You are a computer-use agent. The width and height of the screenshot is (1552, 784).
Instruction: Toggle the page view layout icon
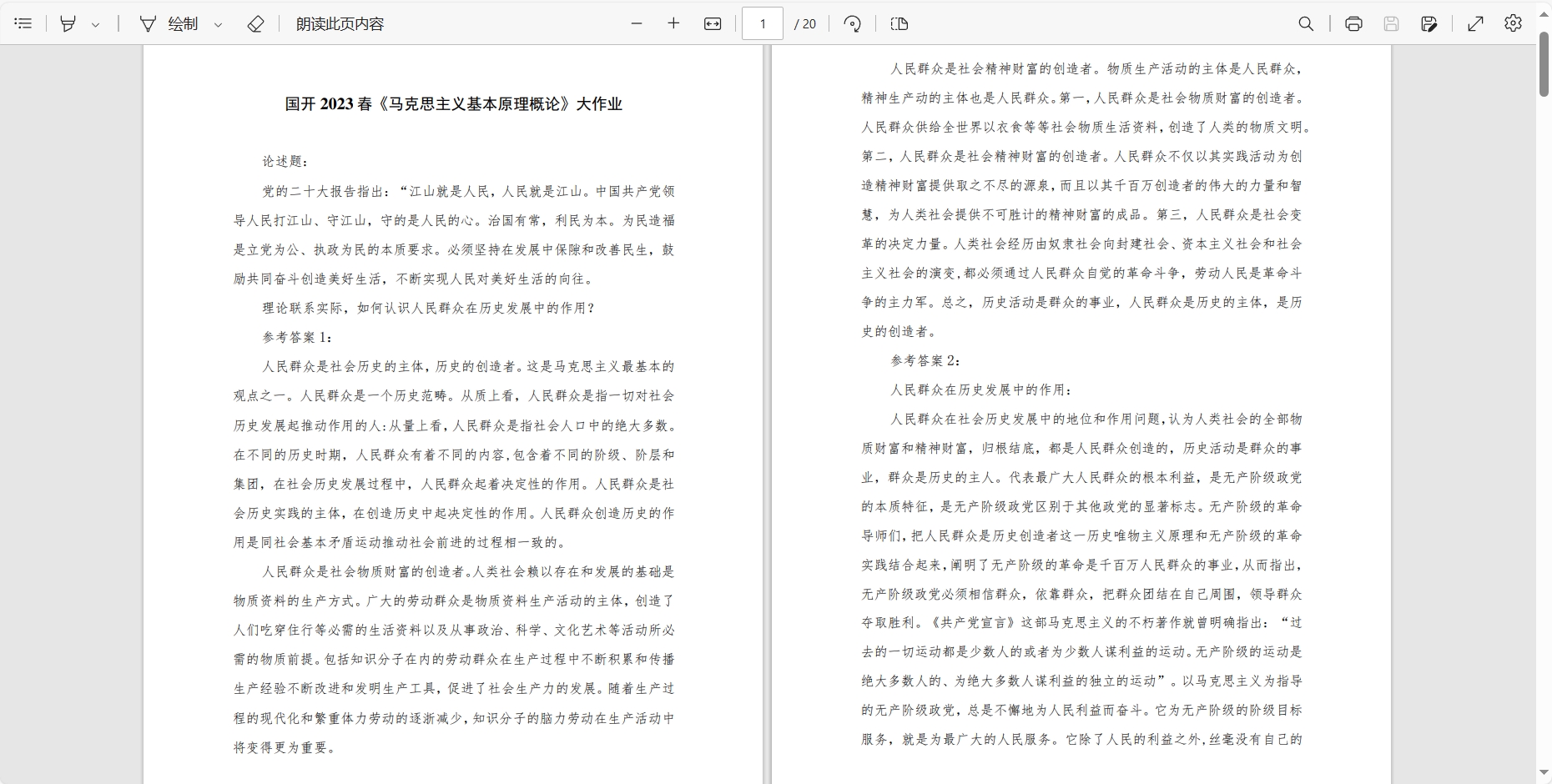(899, 23)
